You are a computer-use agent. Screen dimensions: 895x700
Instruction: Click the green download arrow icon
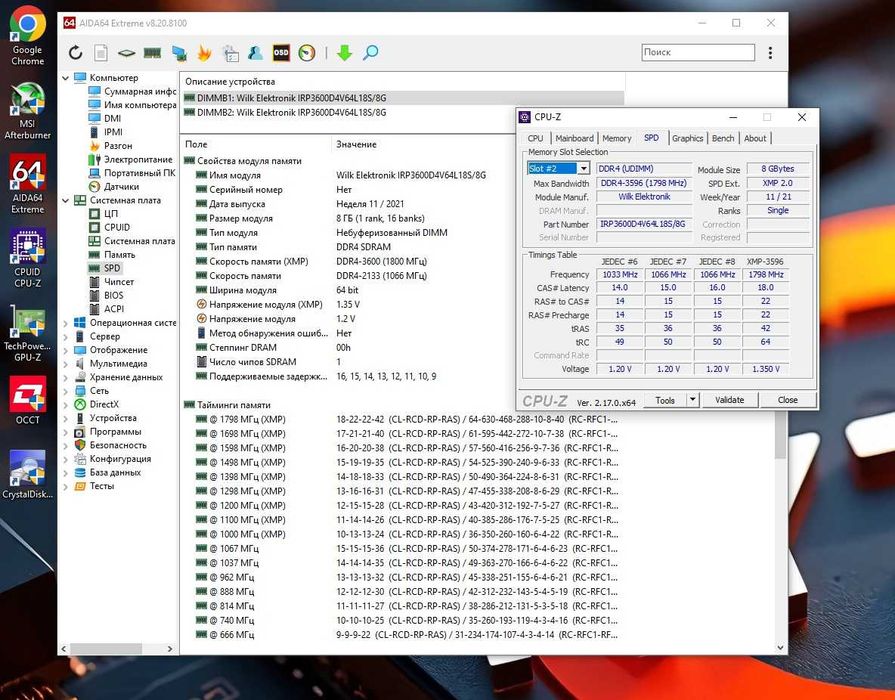(x=344, y=53)
